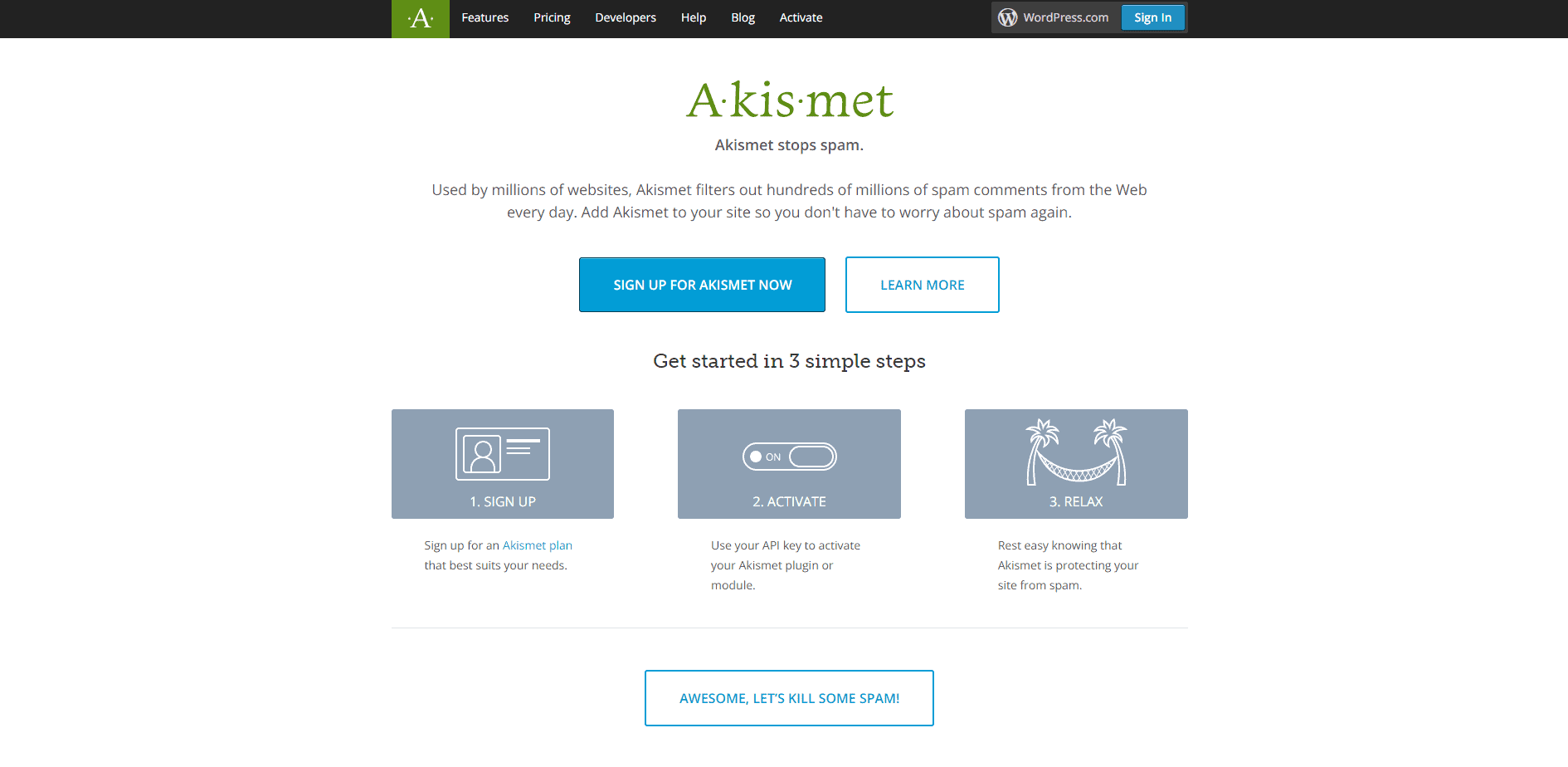Click the ON toggle switch illustration
This screenshot has height=767, width=1568.
[789, 457]
